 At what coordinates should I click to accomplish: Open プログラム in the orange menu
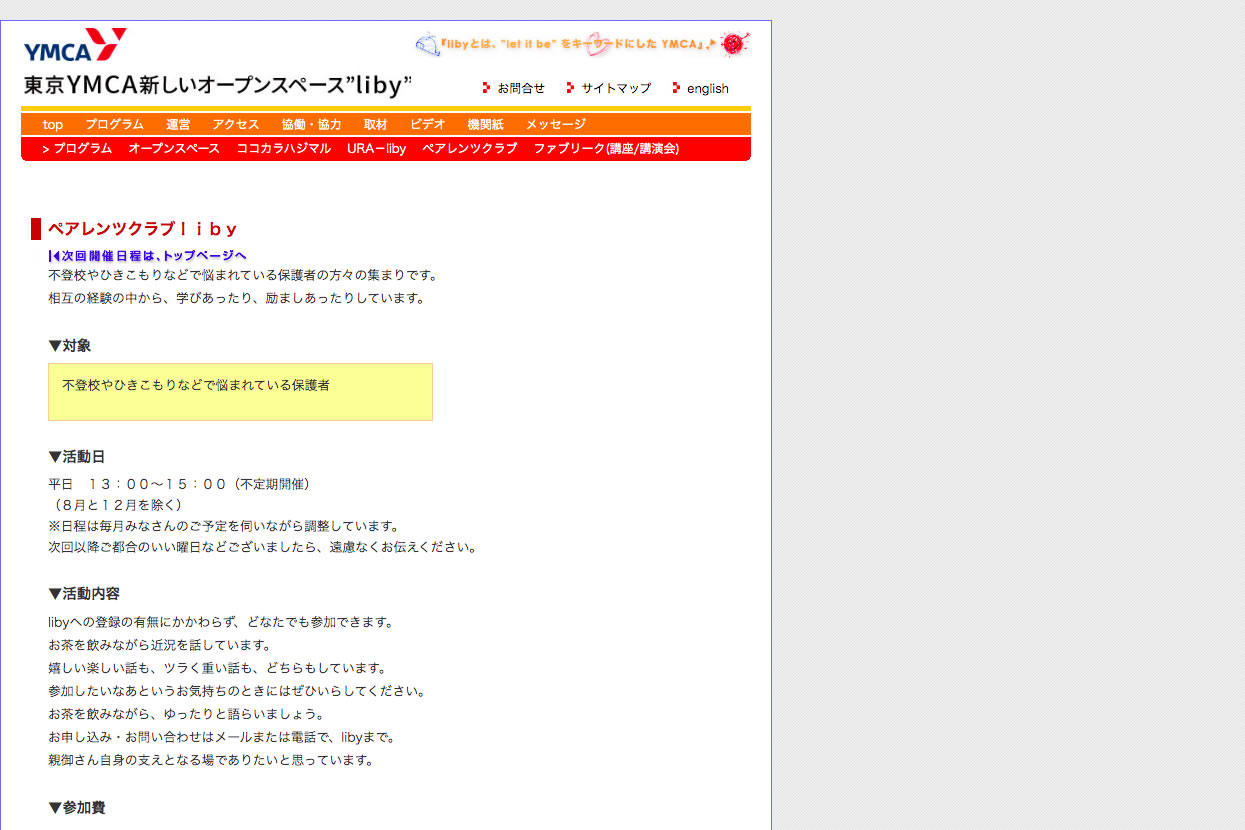[x=114, y=125]
